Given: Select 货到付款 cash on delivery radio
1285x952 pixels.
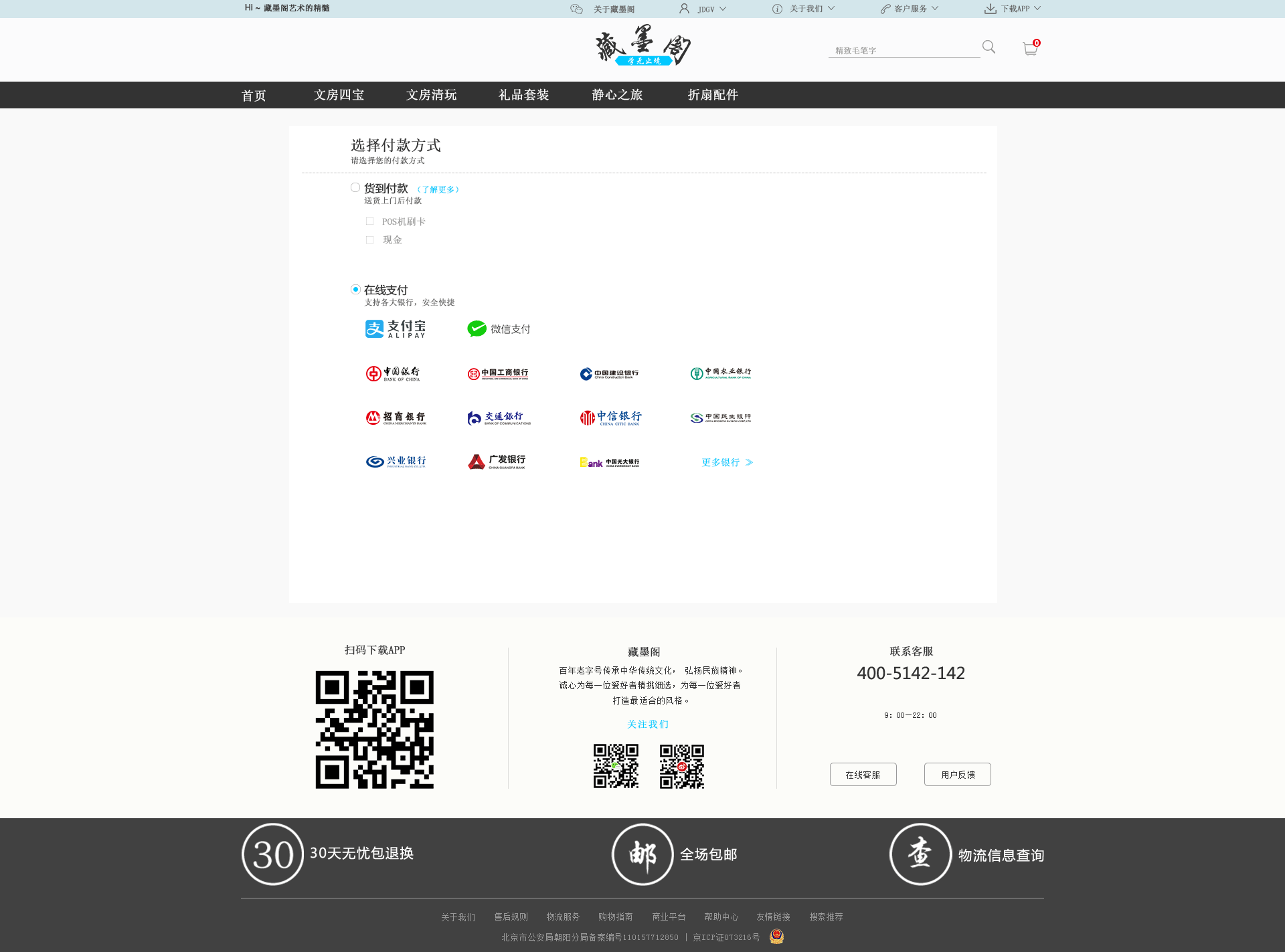Looking at the screenshot, I should [355, 188].
